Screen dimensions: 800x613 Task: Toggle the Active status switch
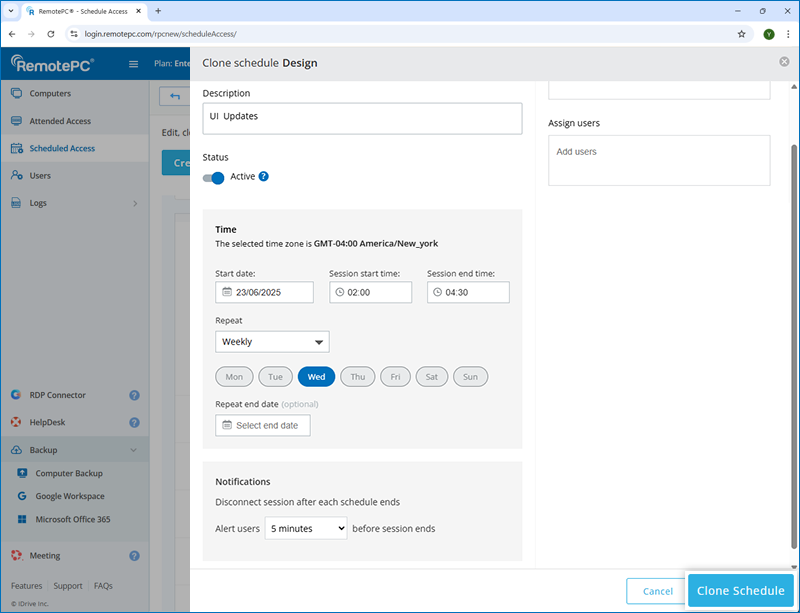click(x=214, y=177)
